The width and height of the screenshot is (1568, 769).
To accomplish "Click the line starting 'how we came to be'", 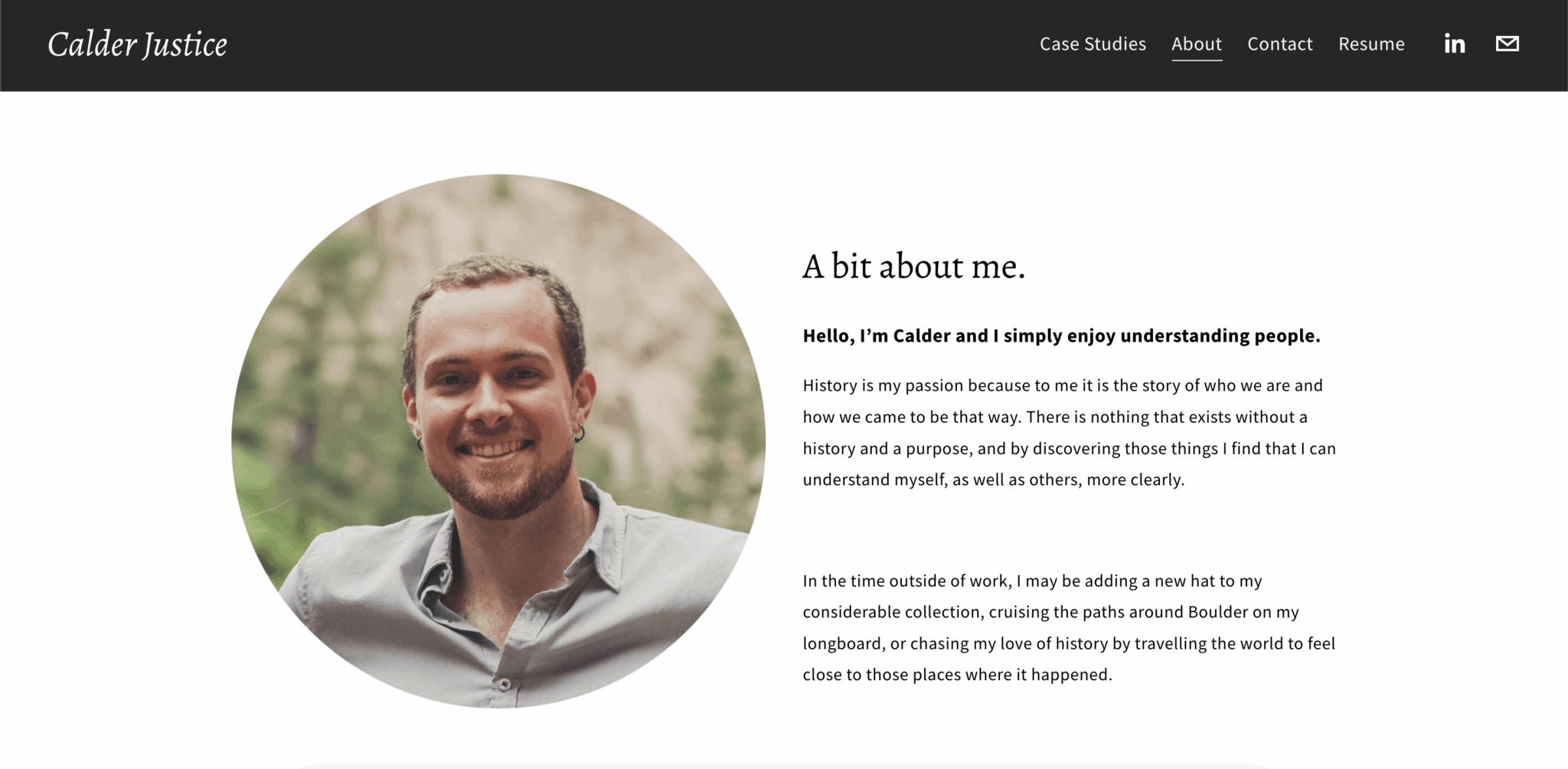I will pos(1054,417).
